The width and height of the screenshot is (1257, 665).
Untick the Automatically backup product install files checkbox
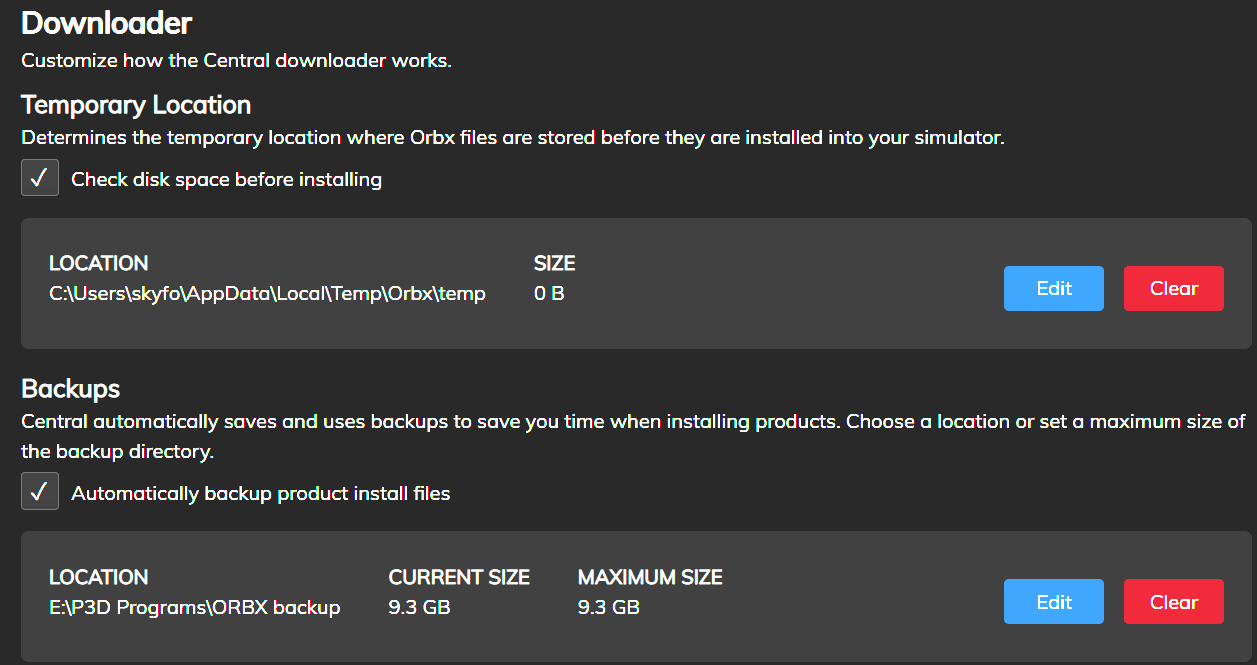click(40, 492)
